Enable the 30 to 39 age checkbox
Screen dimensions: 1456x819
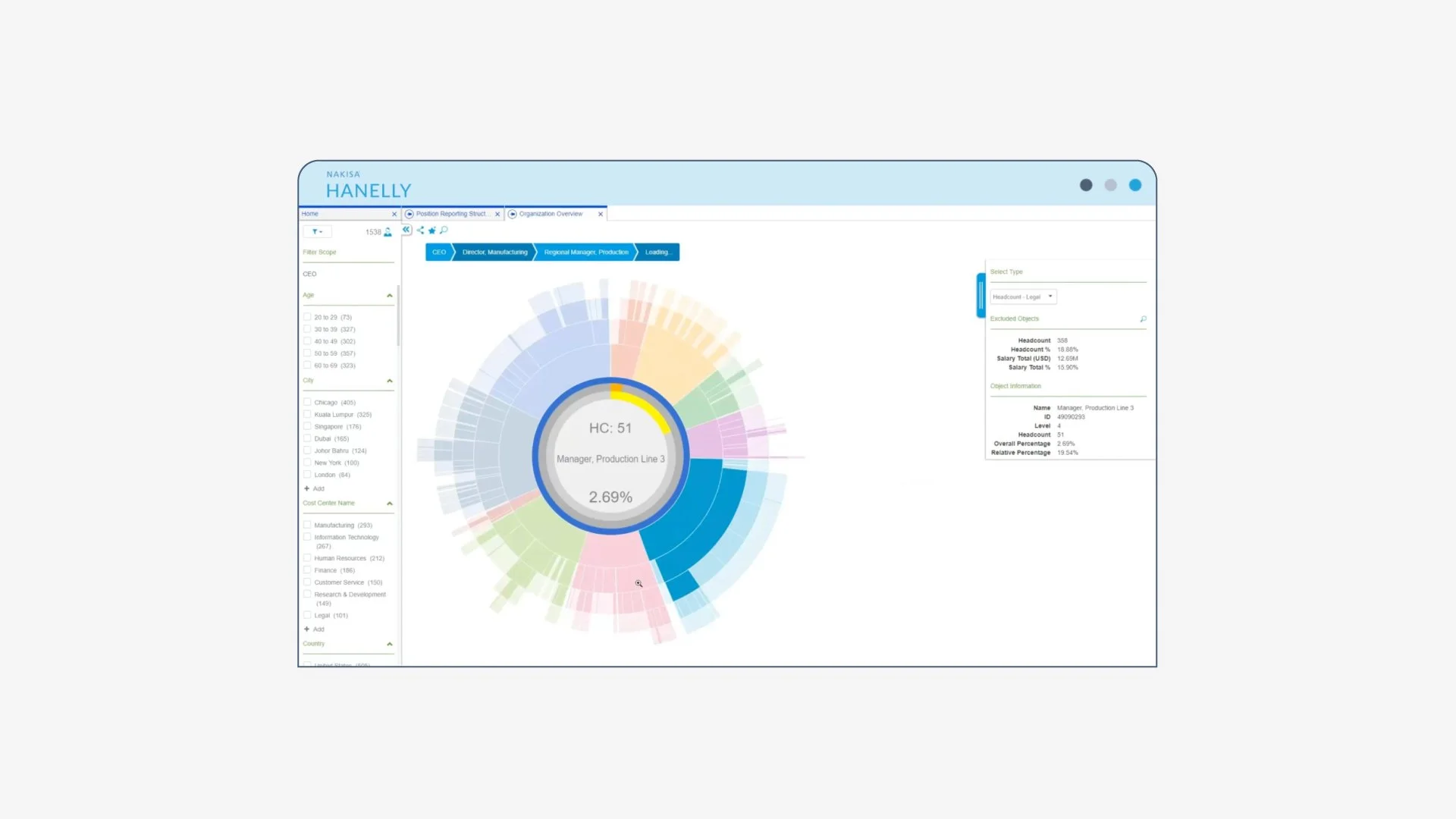pyautogui.click(x=308, y=329)
